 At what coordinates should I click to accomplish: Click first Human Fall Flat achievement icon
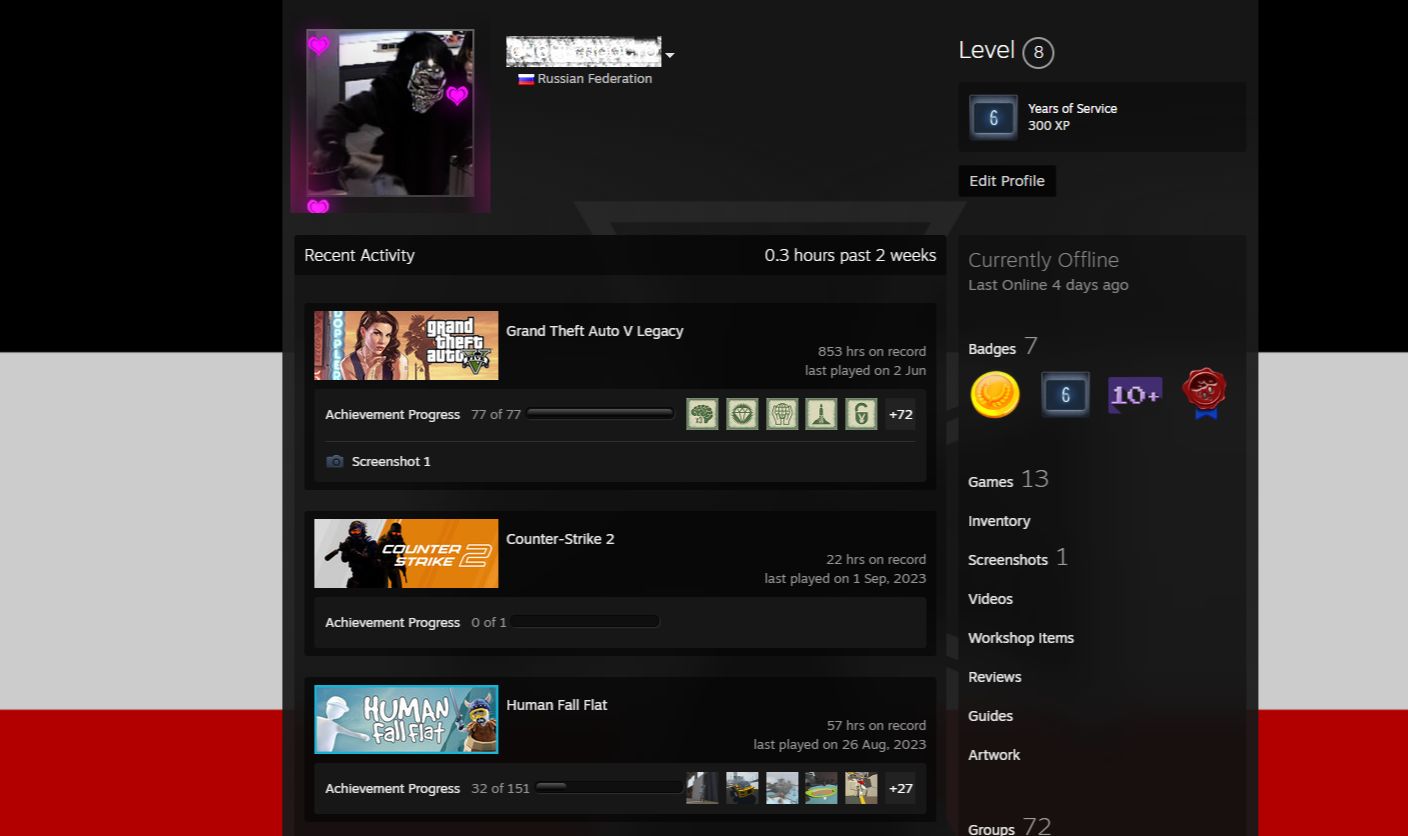click(x=702, y=788)
